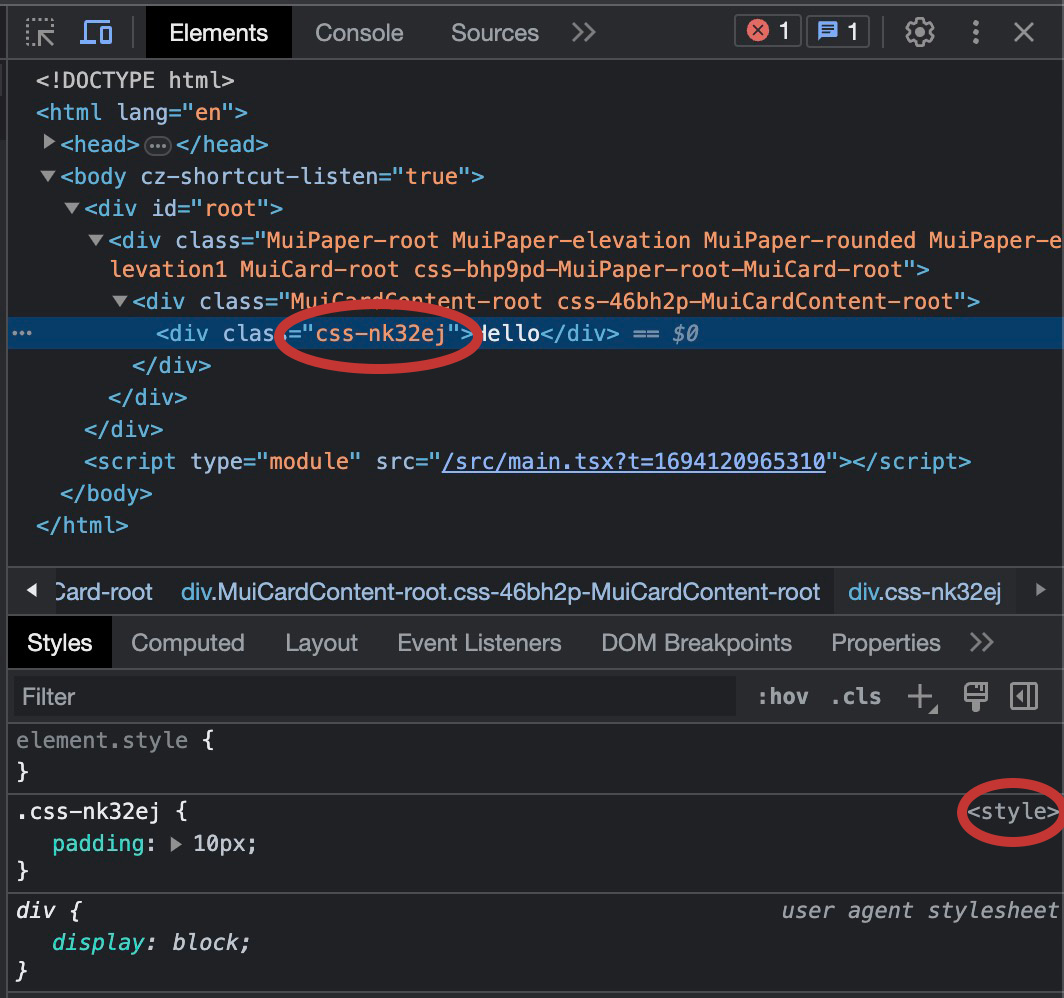1064x998 pixels.
Task: Select the DOCTYPE html line
Action: (x=135, y=80)
